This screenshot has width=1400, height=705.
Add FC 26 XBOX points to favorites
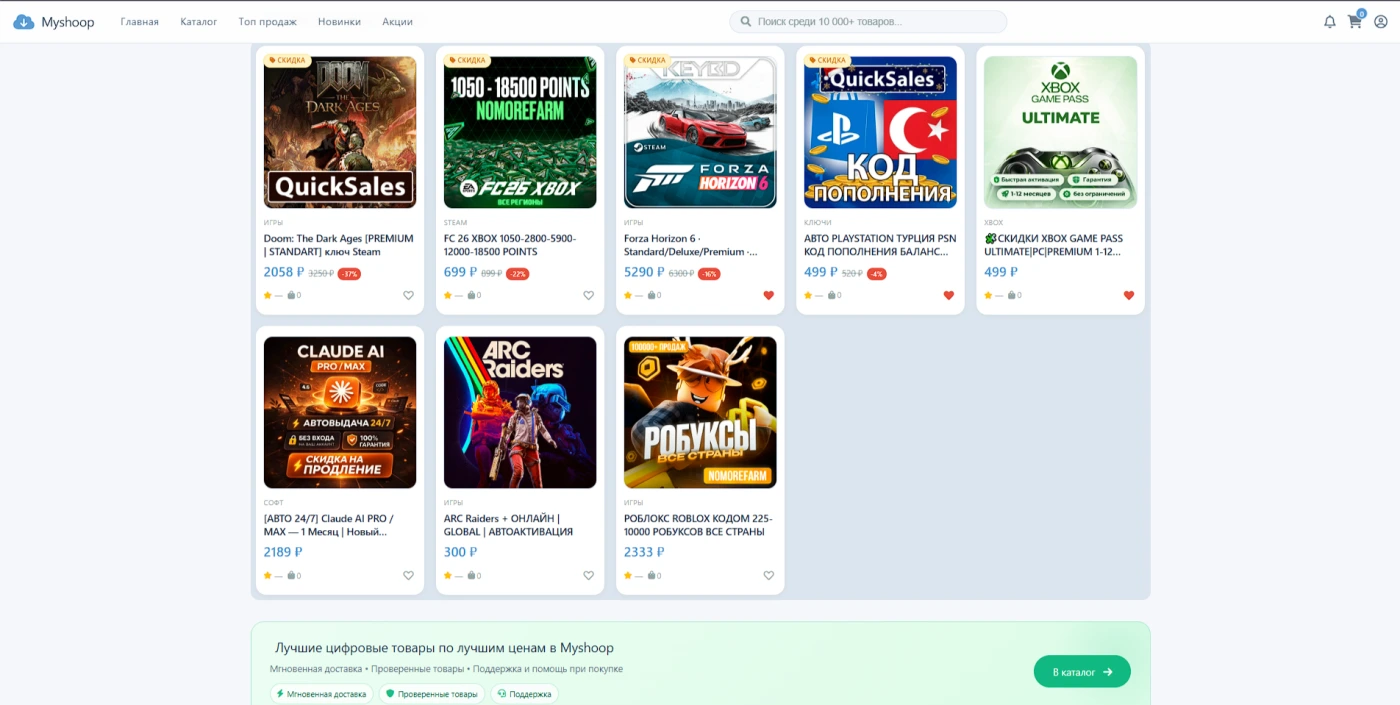588,295
